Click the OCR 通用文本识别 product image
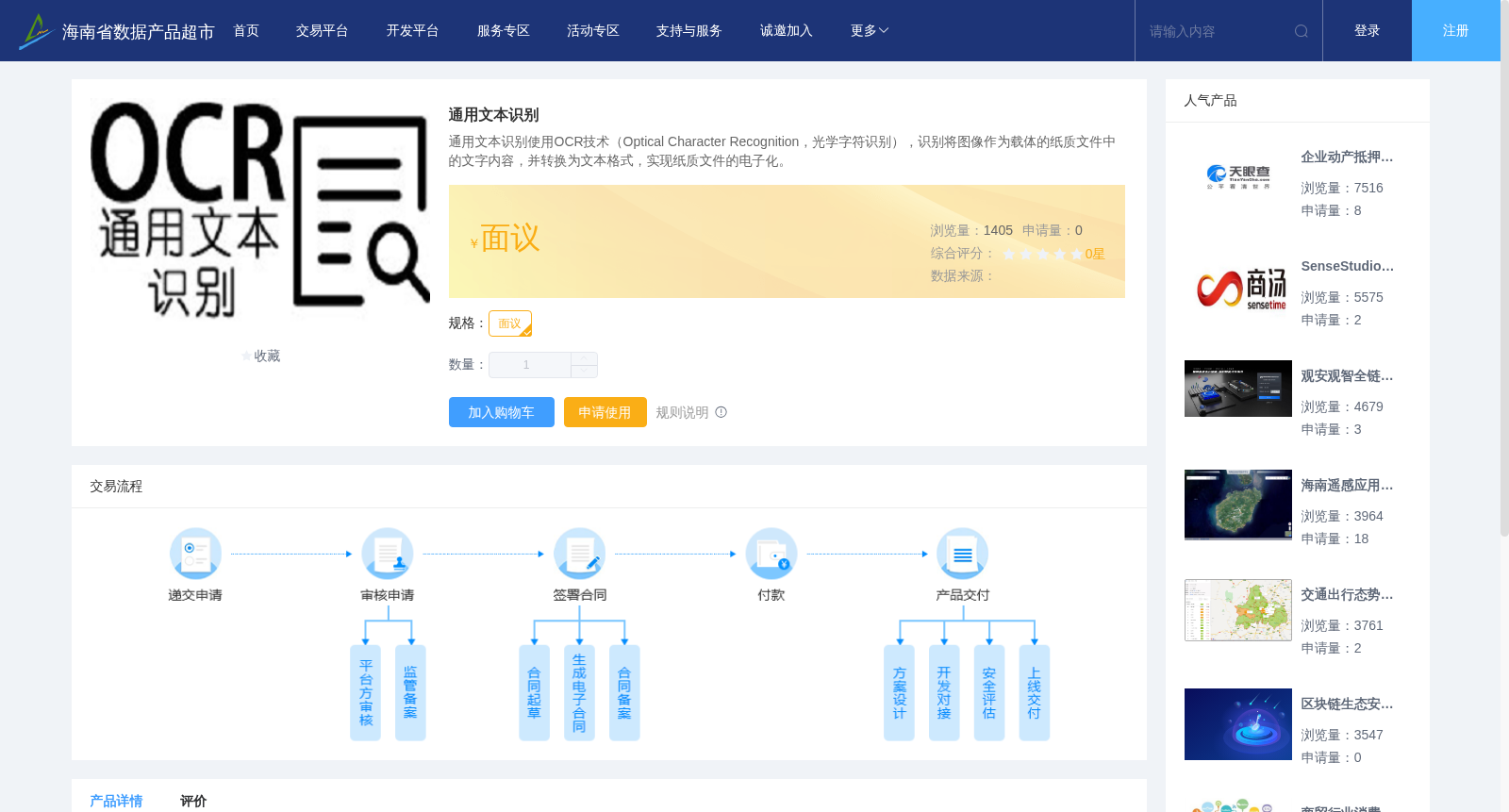The height and width of the screenshot is (812, 1509). tap(260, 209)
